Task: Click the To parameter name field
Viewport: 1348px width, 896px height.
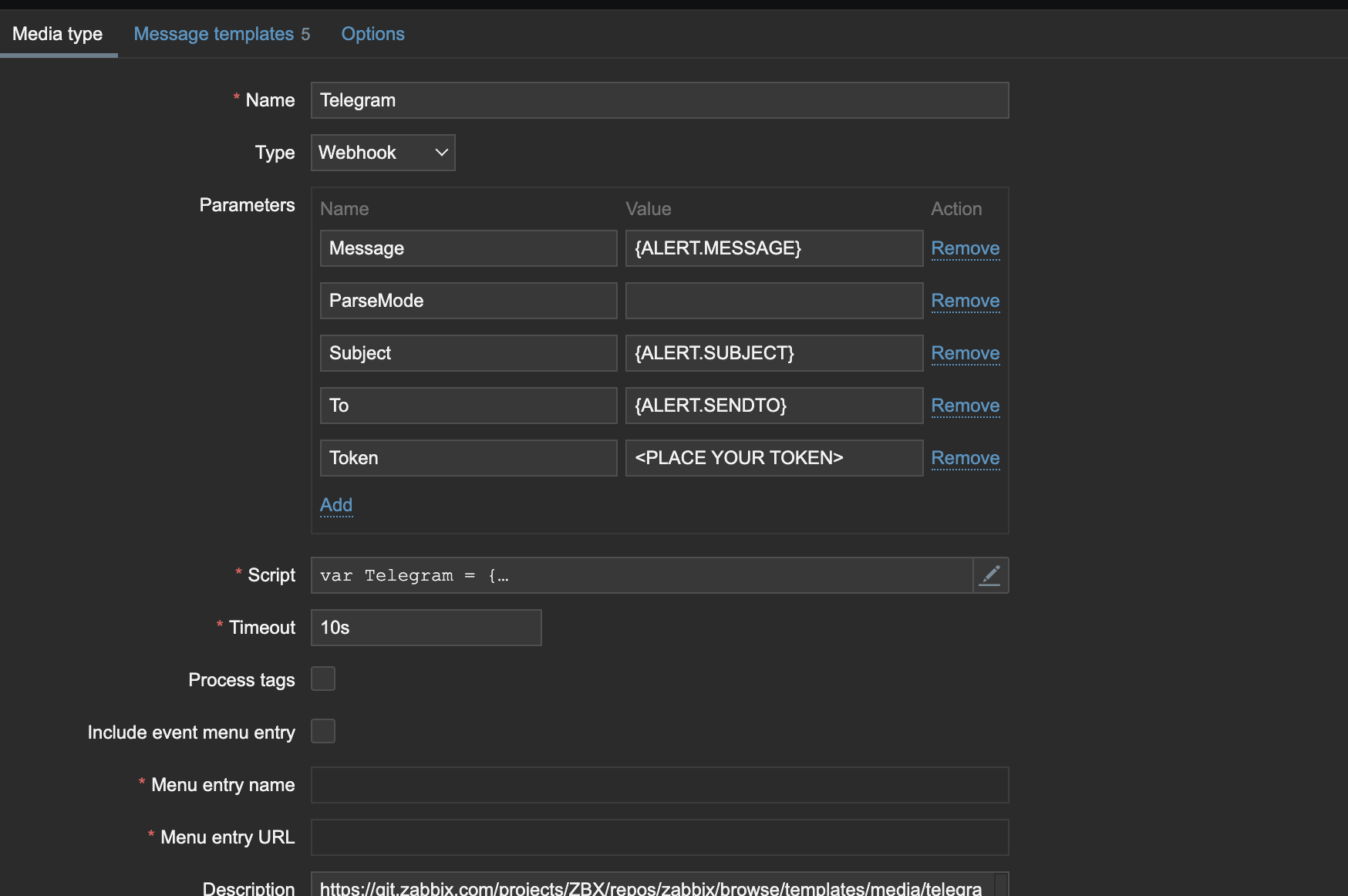Action: click(469, 406)
